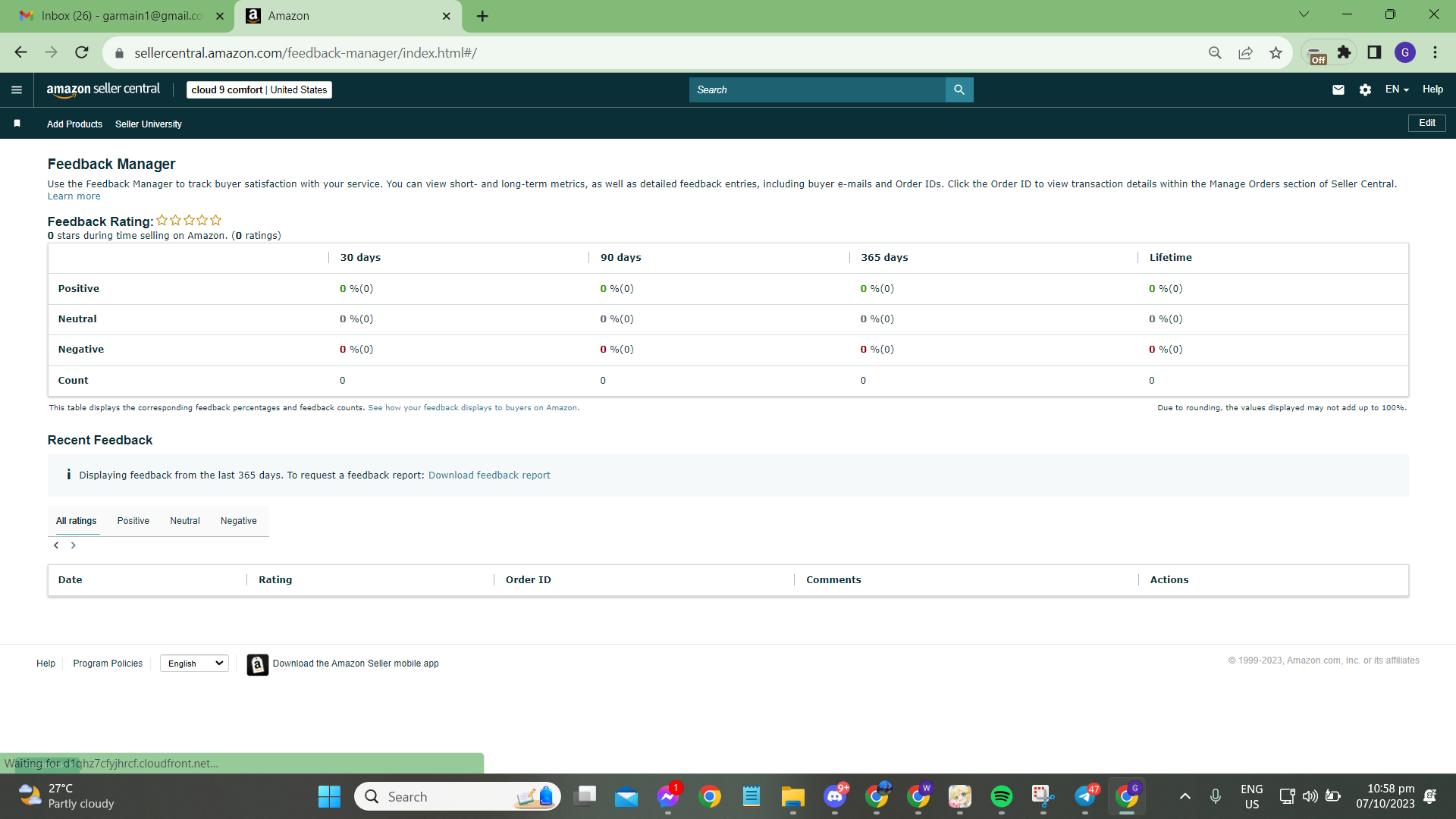Image resolution: width=1456 pixels, height=819 pixels.
Task: Open Chrome three-dot menu
Action: click(x=1435, y=52)
